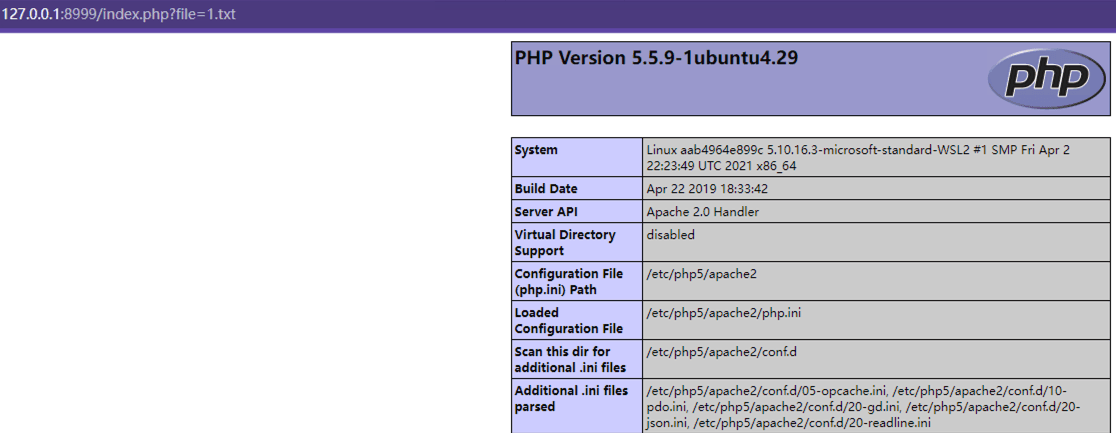The height and width of the screenshot is (433, 1116).
Task: Select the /etc/php5/apache2/php.ini value
Action: coord(725,313)
